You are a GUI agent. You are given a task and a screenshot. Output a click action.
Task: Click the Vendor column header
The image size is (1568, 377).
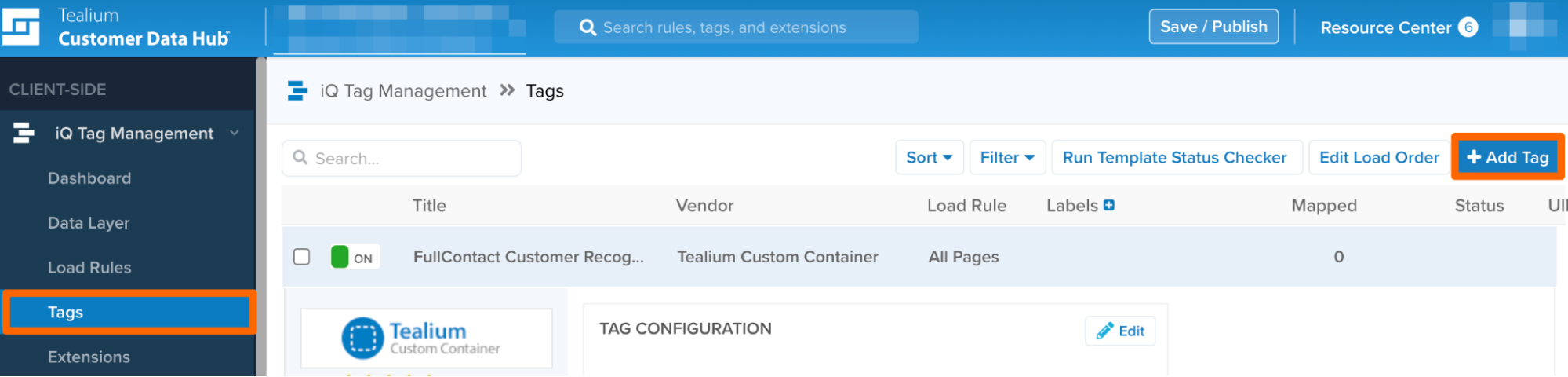click(x=705, y=206)
